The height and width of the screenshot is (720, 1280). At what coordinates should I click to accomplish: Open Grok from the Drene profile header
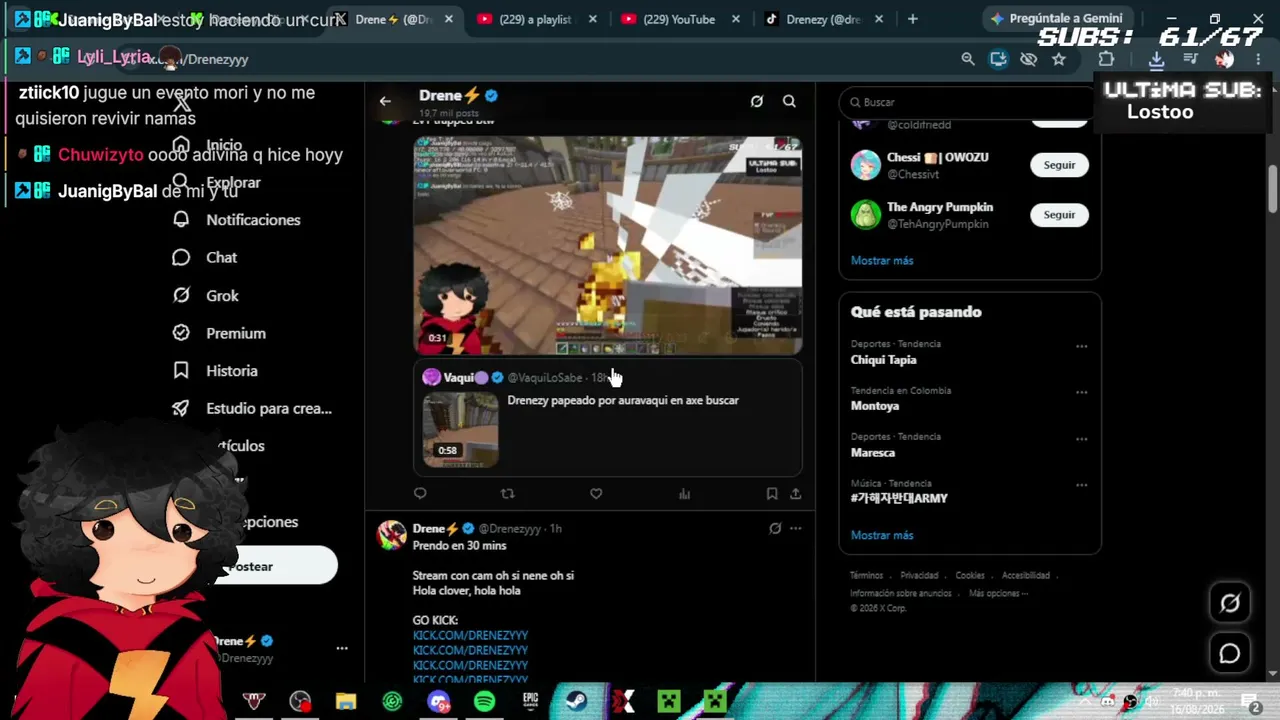coord(757,101)
